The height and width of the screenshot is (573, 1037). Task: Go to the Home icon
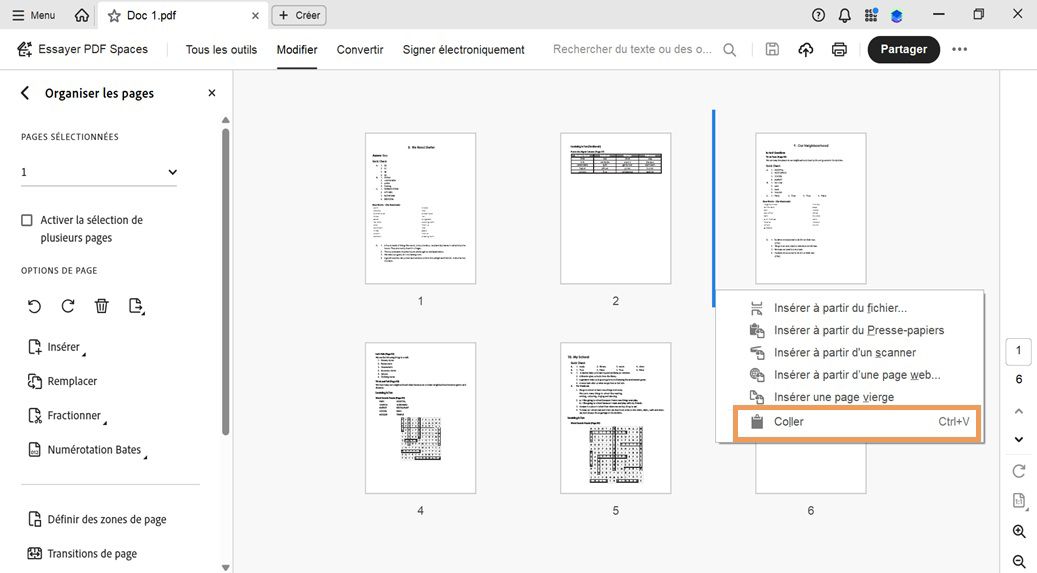pos(81,15)
